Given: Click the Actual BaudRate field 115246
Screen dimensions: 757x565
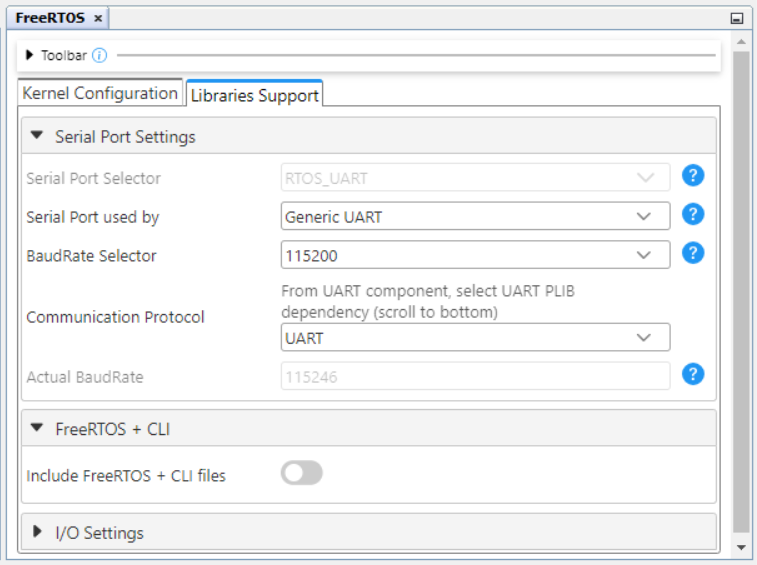Looking at the screenshot, I should [x=476, y=376].
